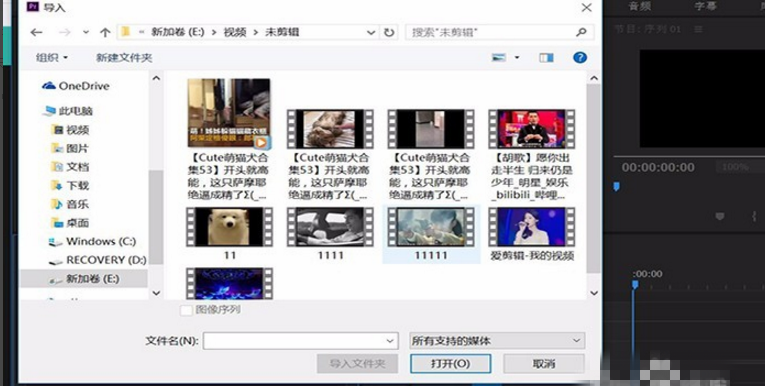Open the 音乐 folder in sidebar

pyautogui.click(x=71, y=204)
